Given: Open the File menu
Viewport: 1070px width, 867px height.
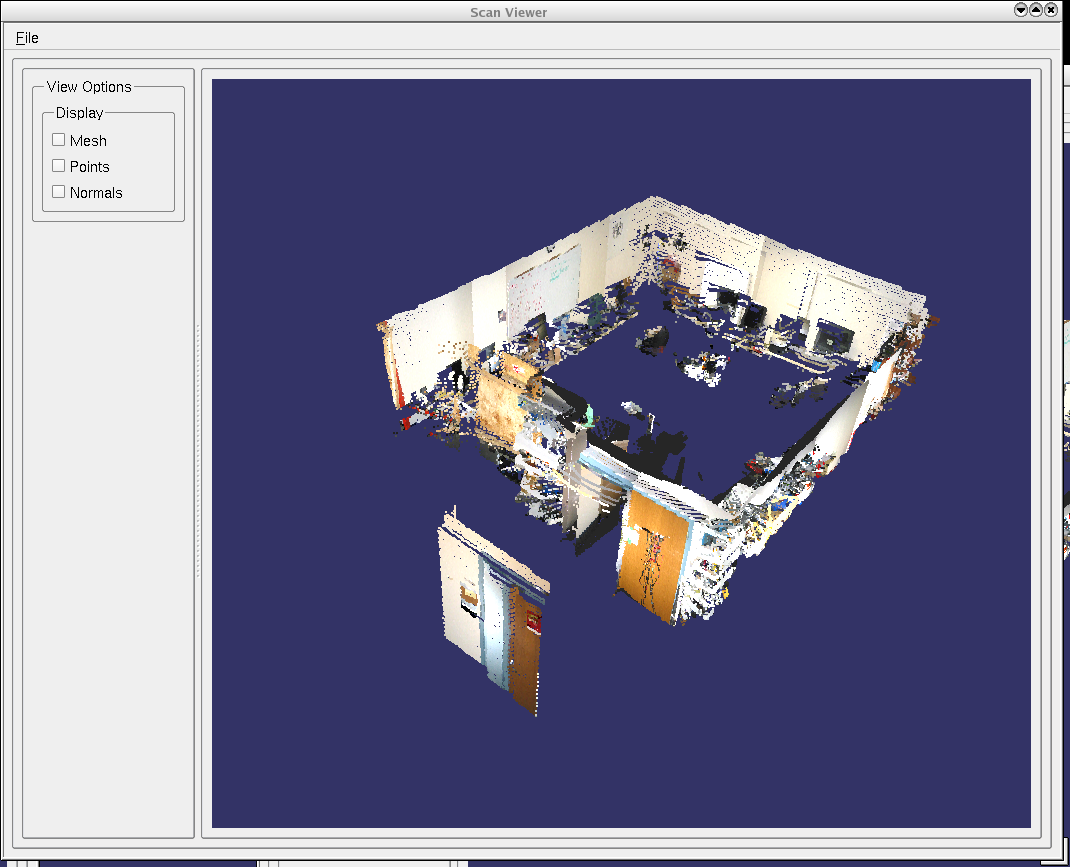Looking at the screenshot, I should pos(27,38).
